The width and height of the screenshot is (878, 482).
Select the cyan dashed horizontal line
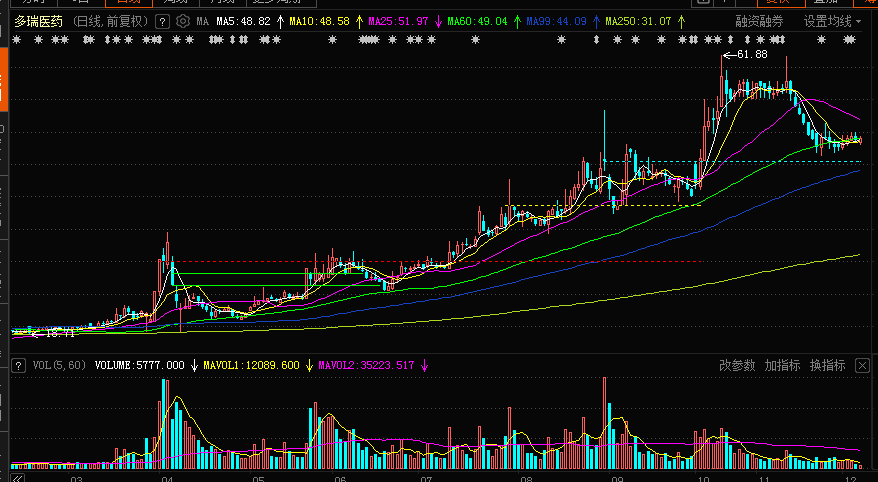732,162
